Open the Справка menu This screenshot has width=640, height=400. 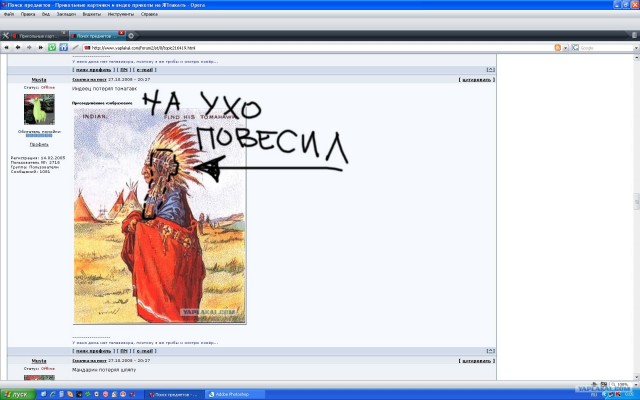[x=149, y=14]
